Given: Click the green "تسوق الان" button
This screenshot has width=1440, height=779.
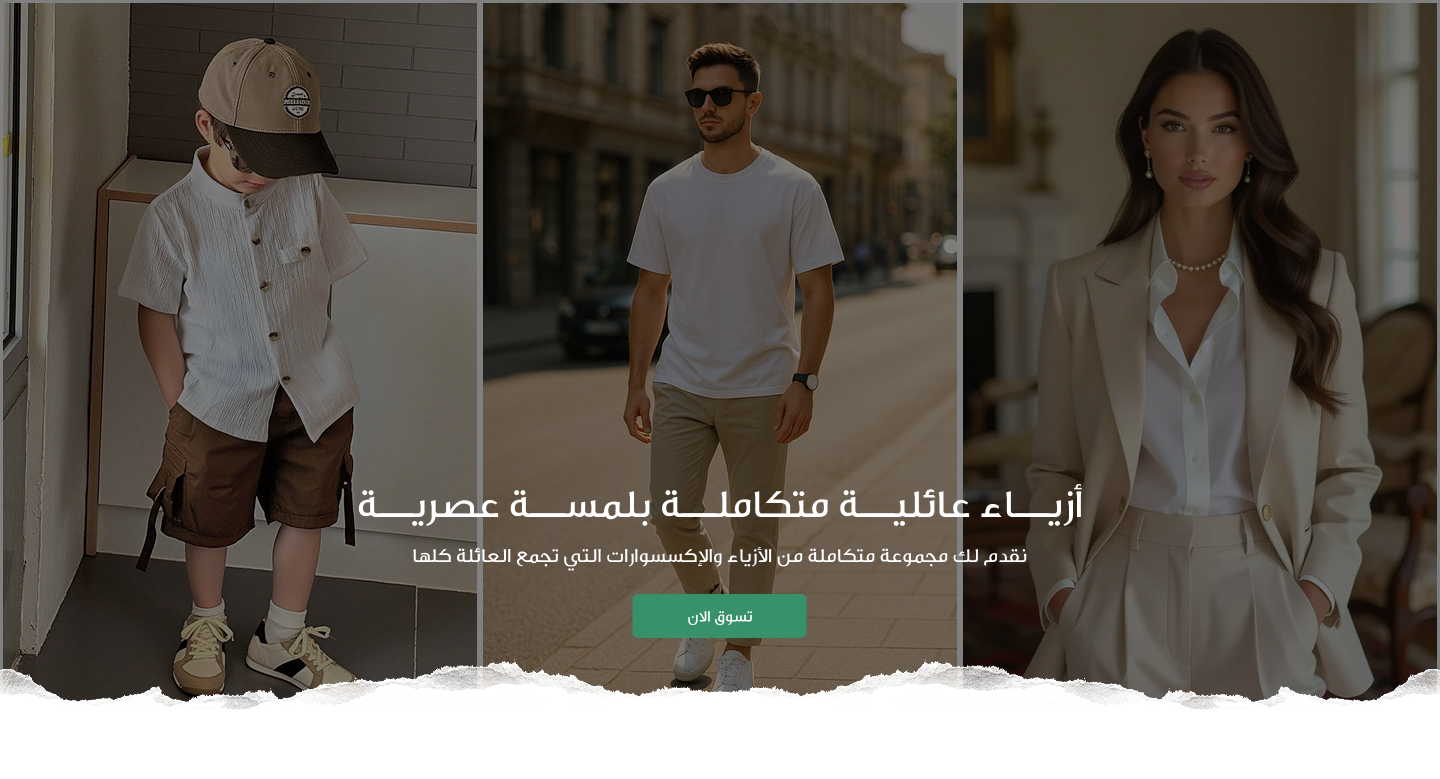Looking at the screenshot, I should tap(719, 616).
